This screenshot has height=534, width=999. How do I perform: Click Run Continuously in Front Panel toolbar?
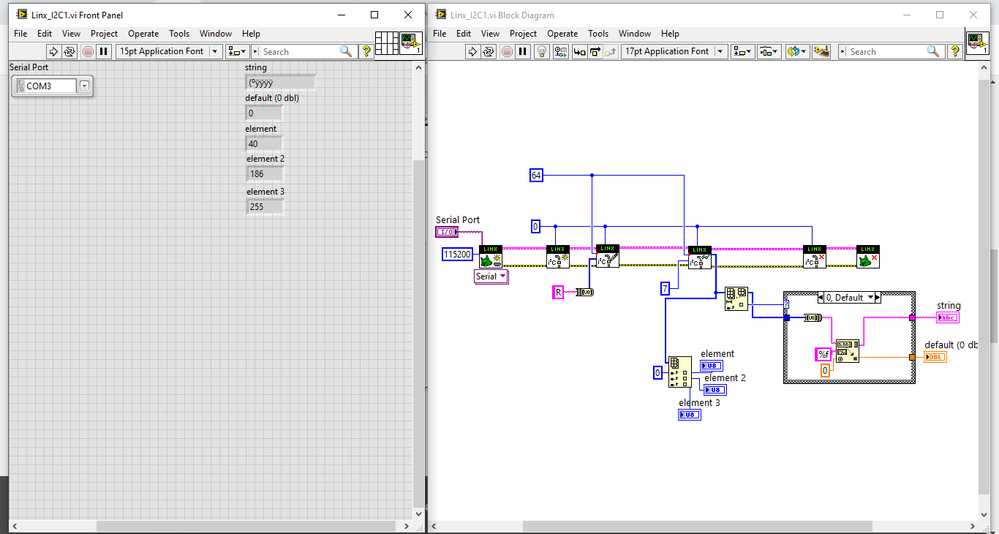(x=70, y=52)
